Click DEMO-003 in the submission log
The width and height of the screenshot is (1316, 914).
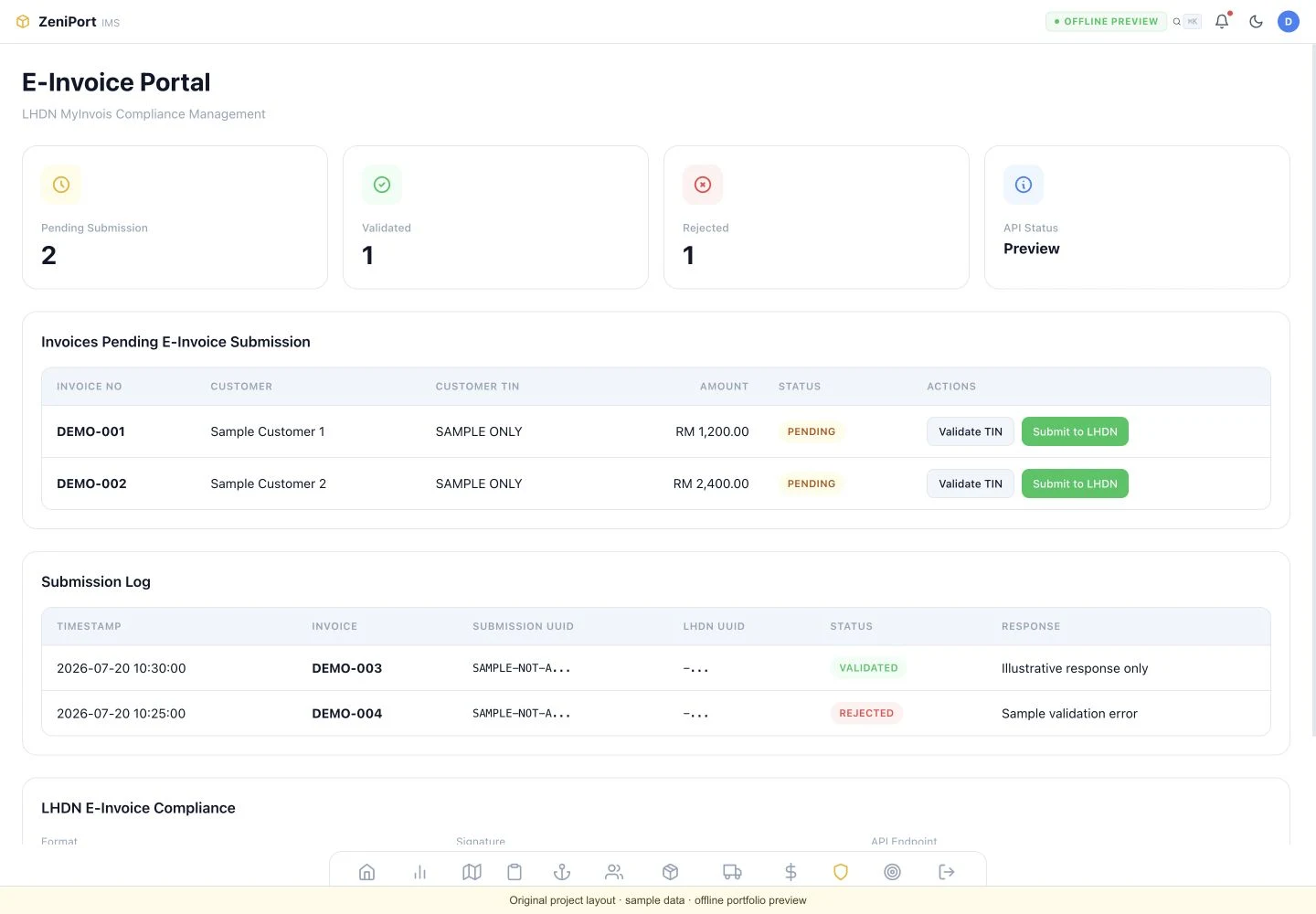[x=347, y=668]
